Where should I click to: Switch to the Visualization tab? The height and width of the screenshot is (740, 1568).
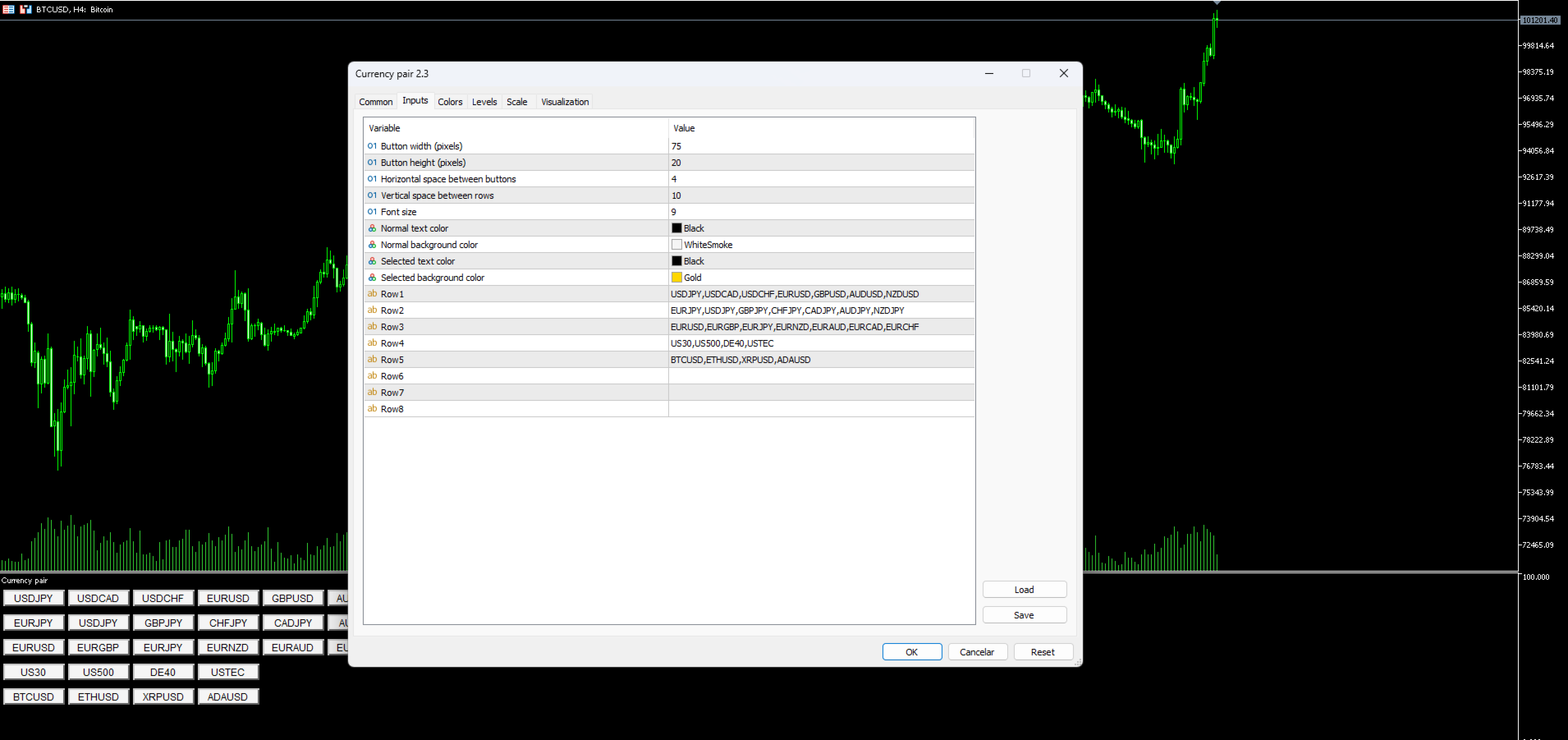click(x=565, y=102)
